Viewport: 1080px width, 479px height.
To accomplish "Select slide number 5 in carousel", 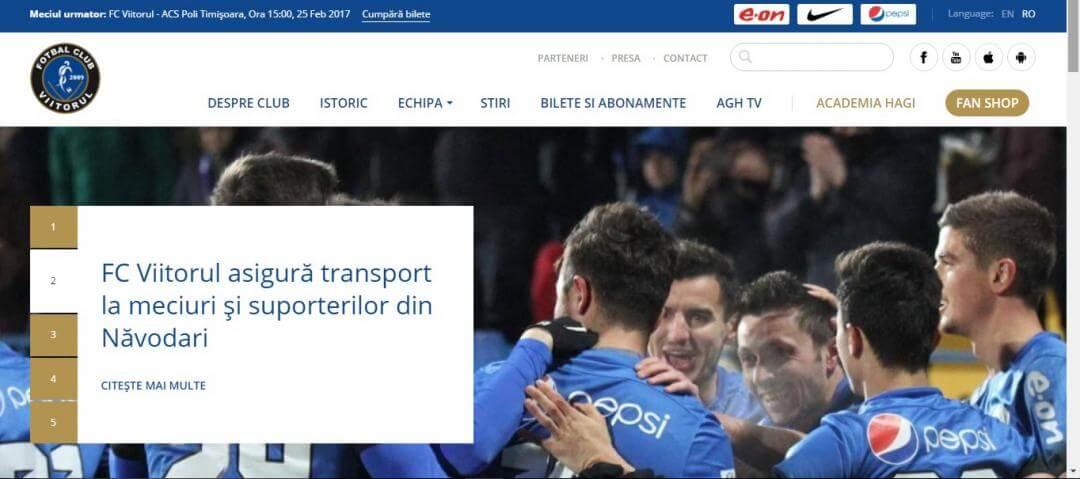I will (x=54, y=422).
